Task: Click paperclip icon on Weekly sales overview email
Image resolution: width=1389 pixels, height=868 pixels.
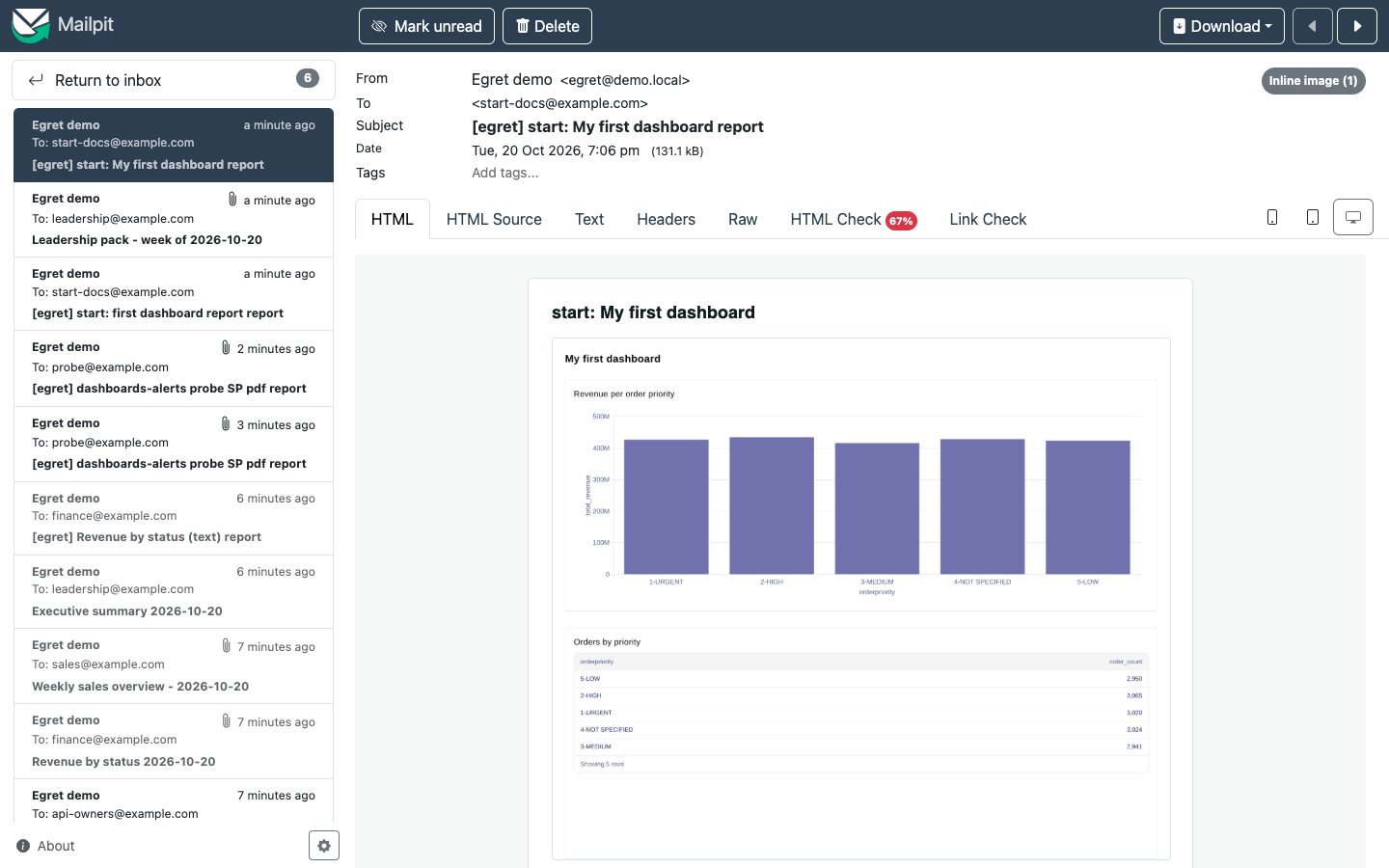Action: click(x=227, y=645)
